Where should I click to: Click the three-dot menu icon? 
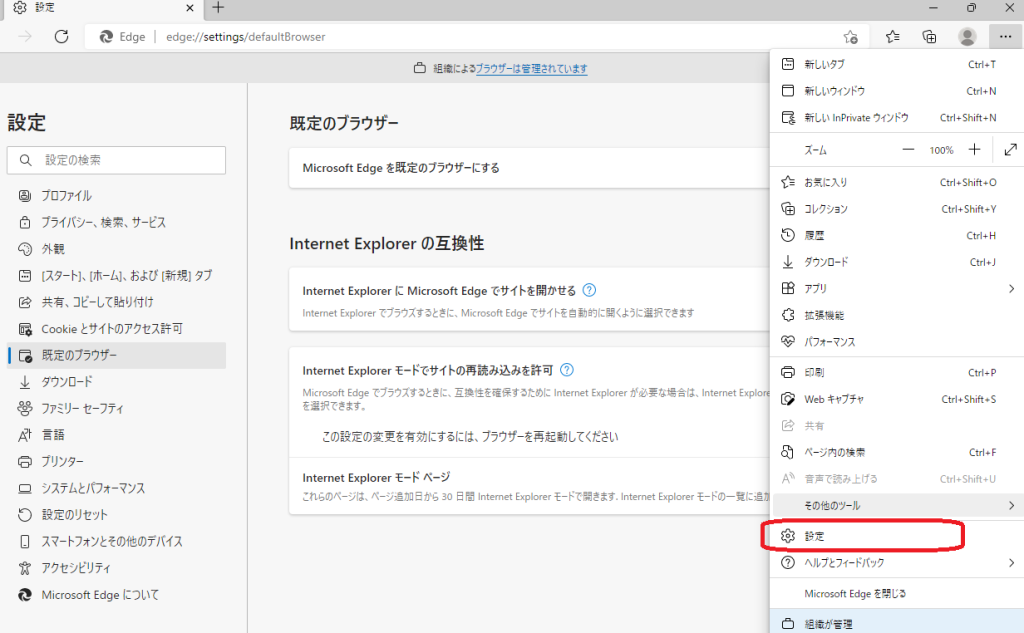click(1003, 37)
